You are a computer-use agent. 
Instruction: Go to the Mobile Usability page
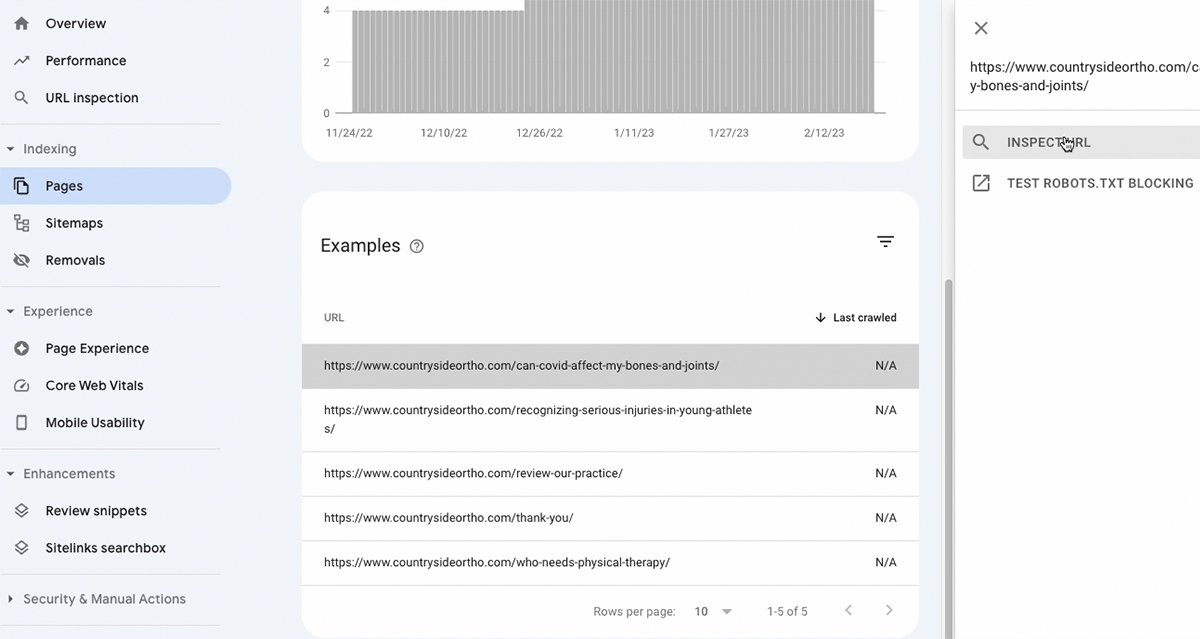click(x=94, y=423)
